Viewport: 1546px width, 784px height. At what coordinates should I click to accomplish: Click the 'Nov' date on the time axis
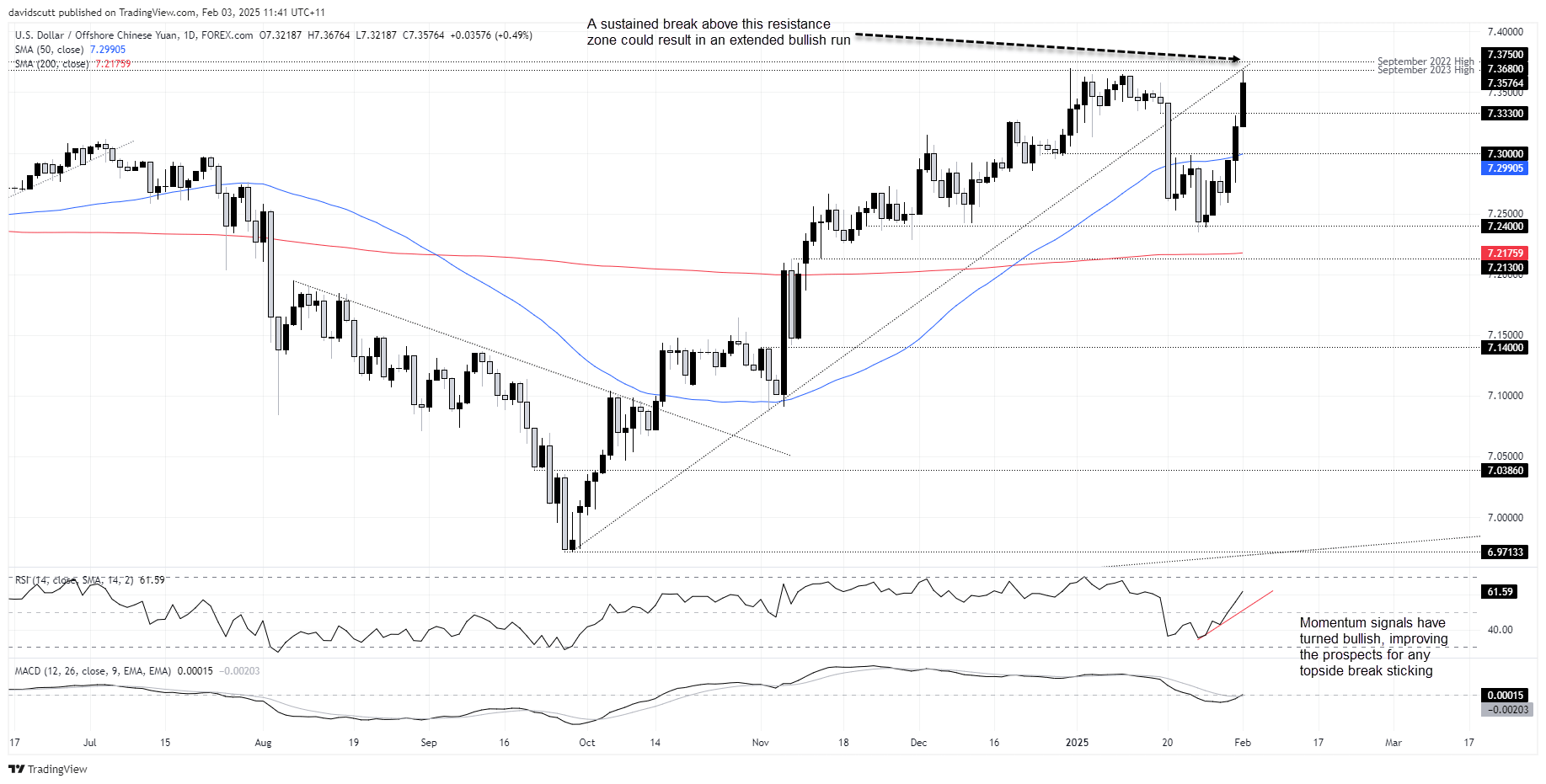click(x=760, y=743)
